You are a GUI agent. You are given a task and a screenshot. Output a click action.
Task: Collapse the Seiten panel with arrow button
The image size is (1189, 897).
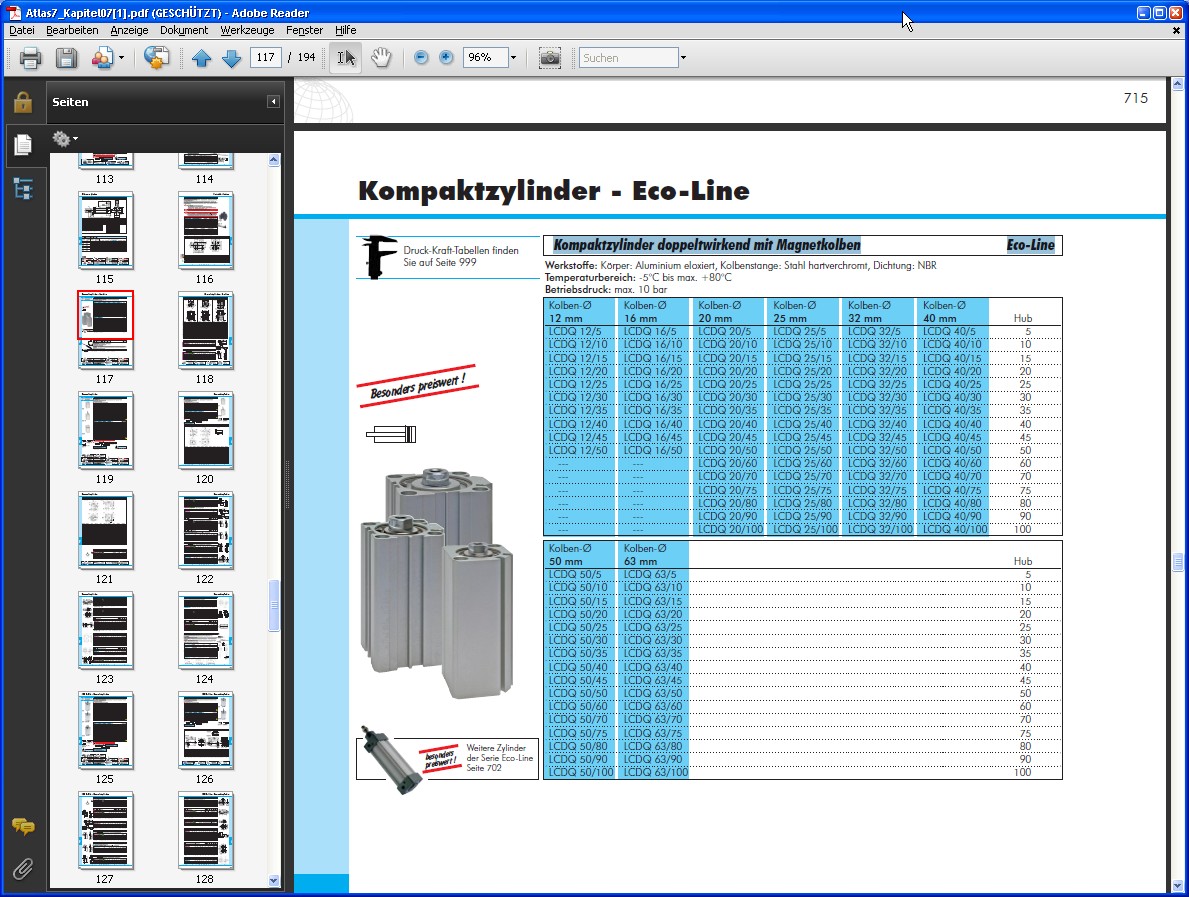pos(273,102)
